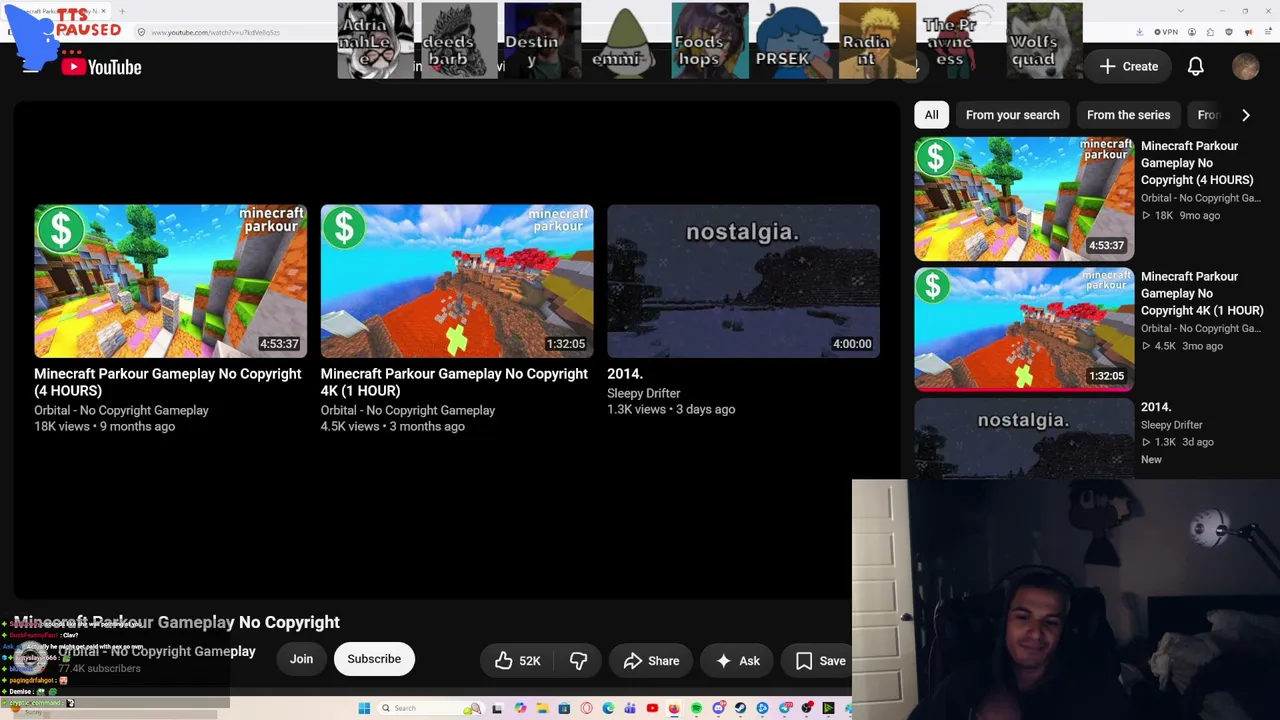Screen dimensions: 1280x720
Task: Open end-screen title Minecraft Parkour Gameplay 4K (1 HOUR)
Action: (x=454, y=382)
